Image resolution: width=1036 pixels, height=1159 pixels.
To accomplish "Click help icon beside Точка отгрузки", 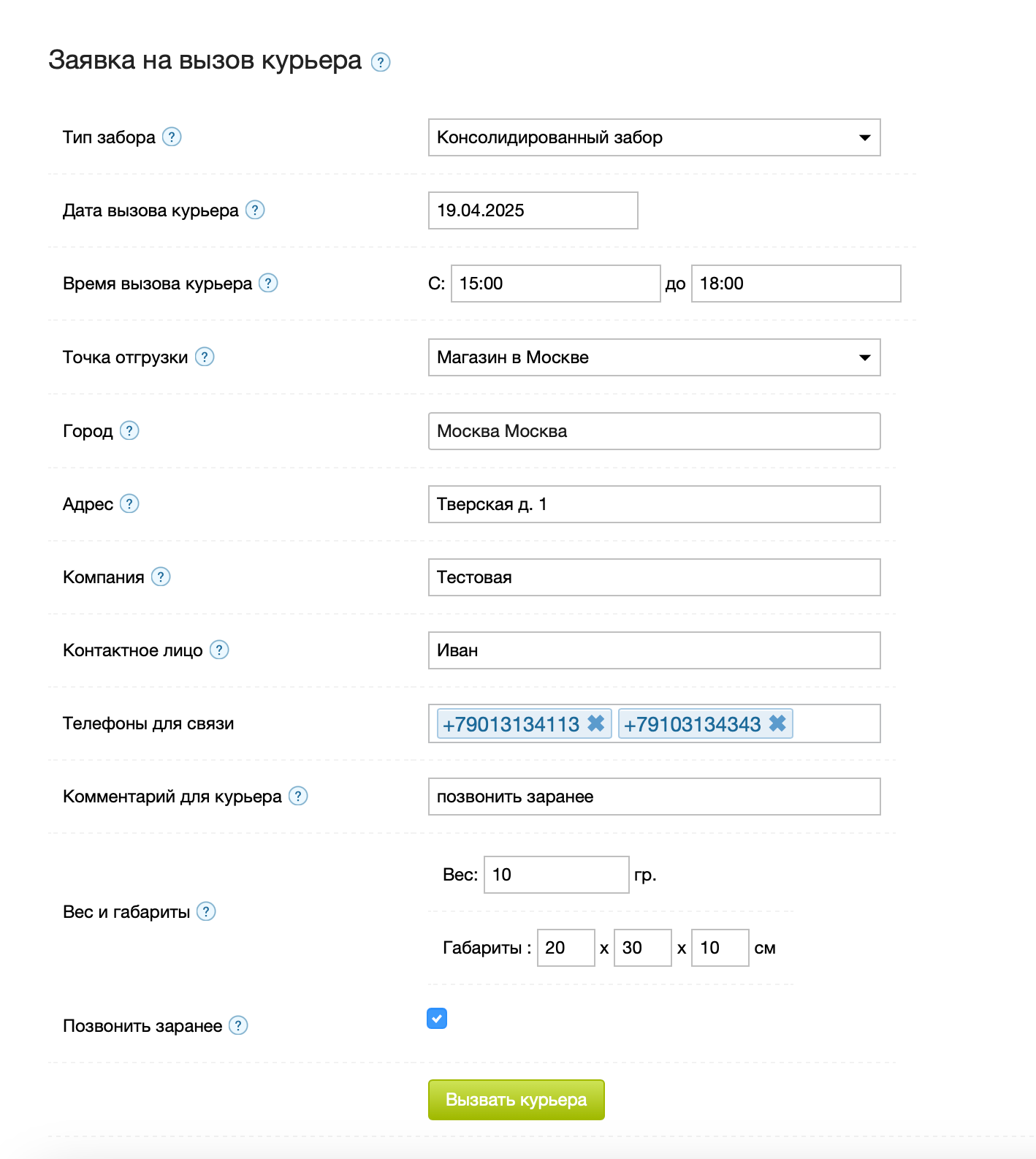I will point(205,357).
